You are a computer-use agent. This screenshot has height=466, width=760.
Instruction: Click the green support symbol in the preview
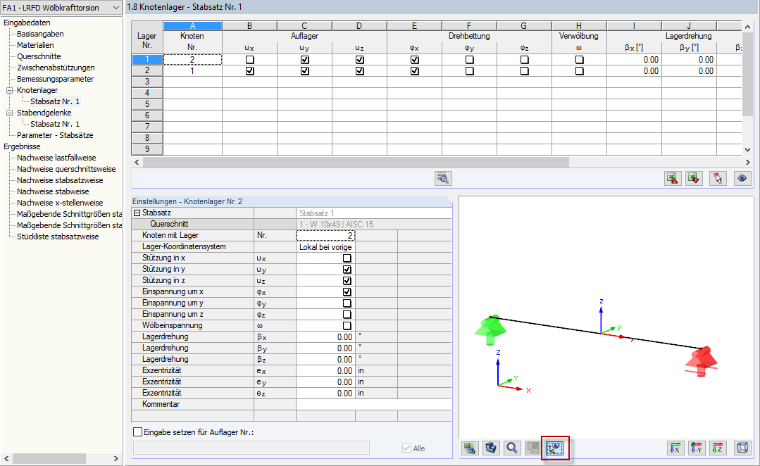coord(490,330)
